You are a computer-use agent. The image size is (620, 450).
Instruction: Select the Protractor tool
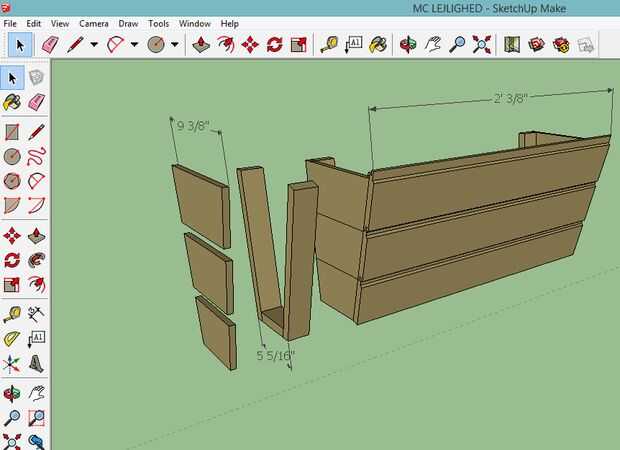click(x=12, y=339)
